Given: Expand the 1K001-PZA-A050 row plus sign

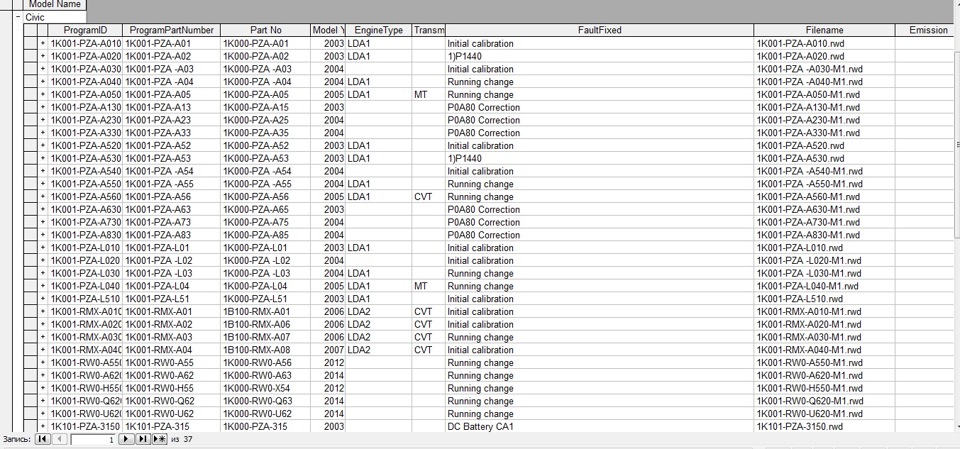Looking at the screenshot, I should click(42, 95).
